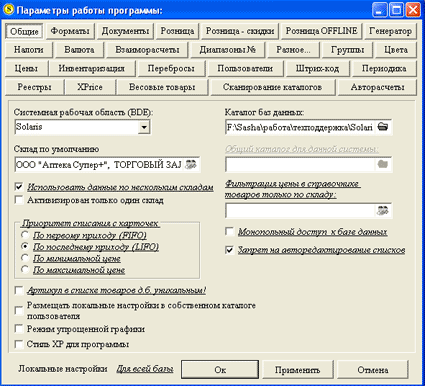
Task: Enable 'Стиль XP для программы'
Action: 19,344
